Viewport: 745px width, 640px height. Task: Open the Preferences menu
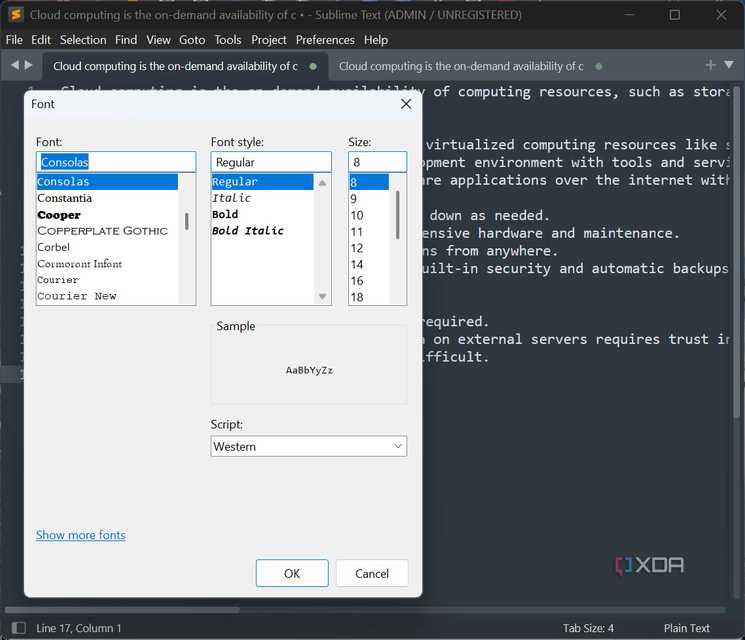pos(325,40)
